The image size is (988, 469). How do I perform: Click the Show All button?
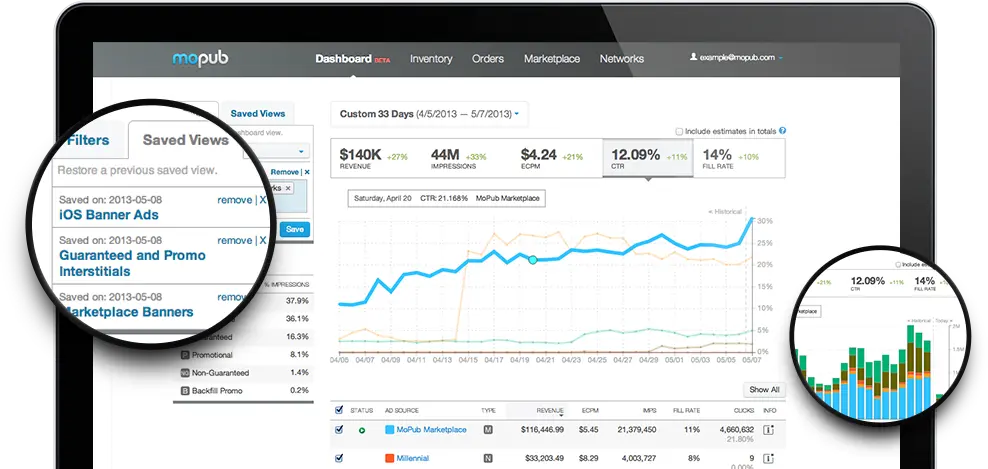pyautogui.click(x=764, y=390)
